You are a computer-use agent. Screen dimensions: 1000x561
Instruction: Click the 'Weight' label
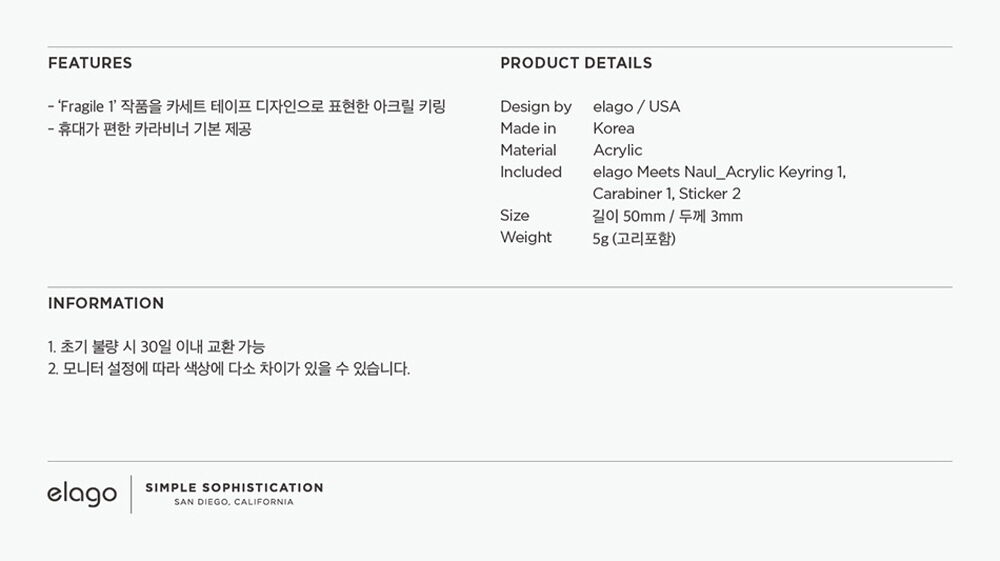point(526,237)
